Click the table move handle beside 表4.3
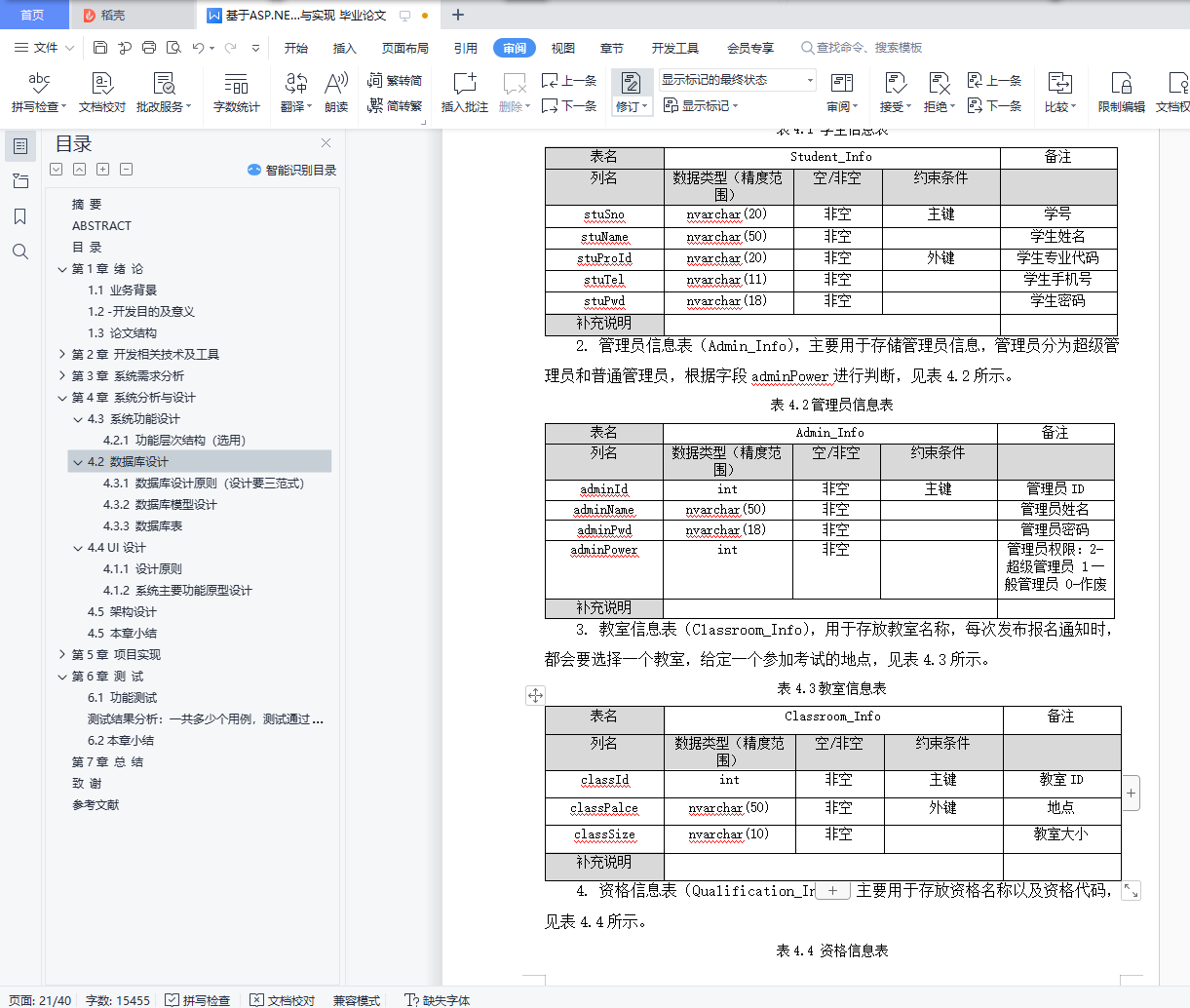 point(535,695)
